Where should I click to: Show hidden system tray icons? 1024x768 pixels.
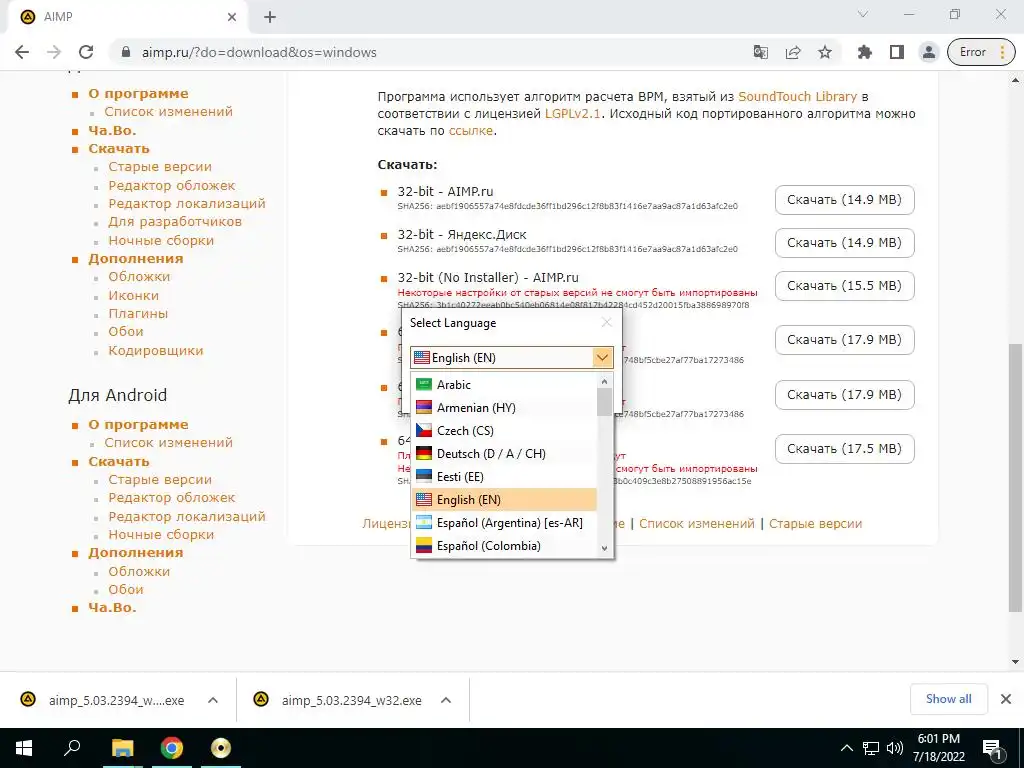pyautogui.click(x=846, y=748)
